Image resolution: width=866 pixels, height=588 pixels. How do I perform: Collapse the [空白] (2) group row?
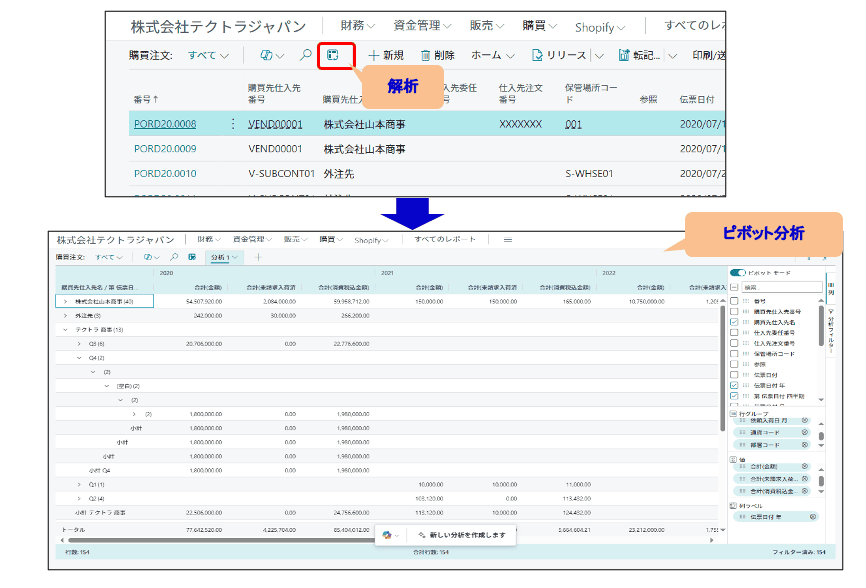(x=107, y=386)
